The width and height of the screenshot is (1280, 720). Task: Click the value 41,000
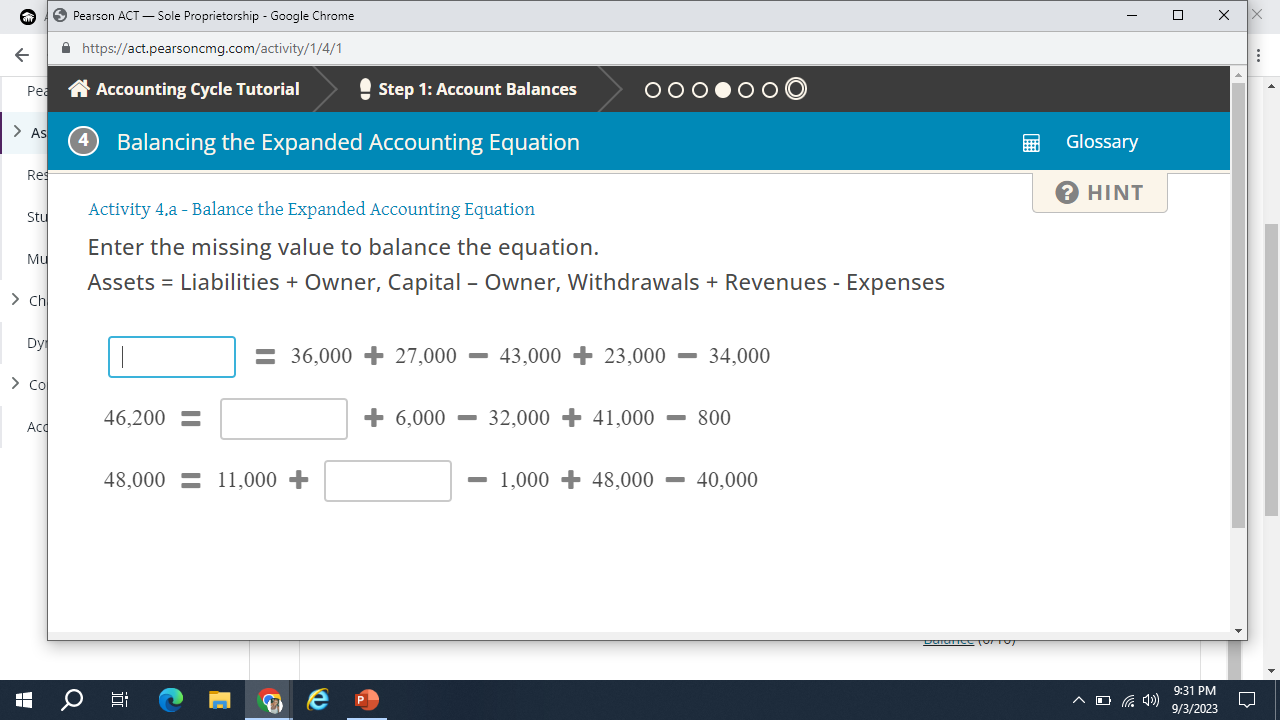(624, 418)
